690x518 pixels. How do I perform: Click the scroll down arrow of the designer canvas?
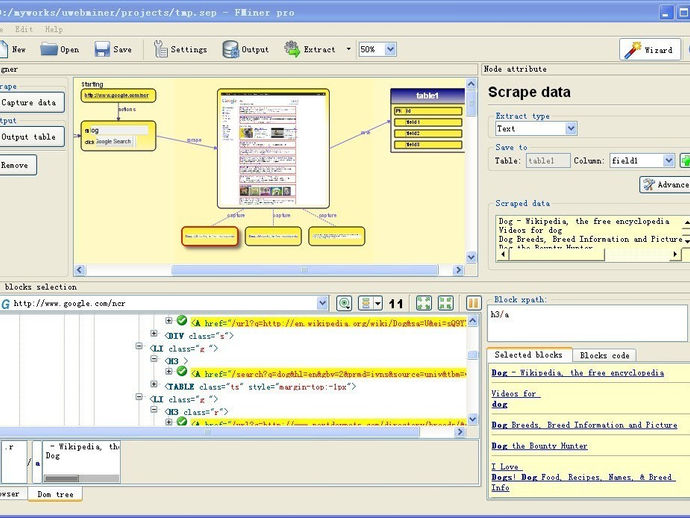[x=471, y=257]
